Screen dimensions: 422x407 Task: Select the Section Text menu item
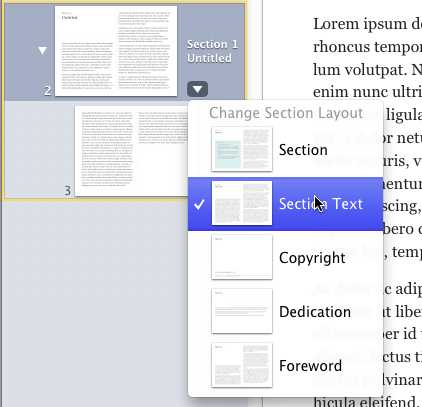pyautogui.click(x=285, y=204)
